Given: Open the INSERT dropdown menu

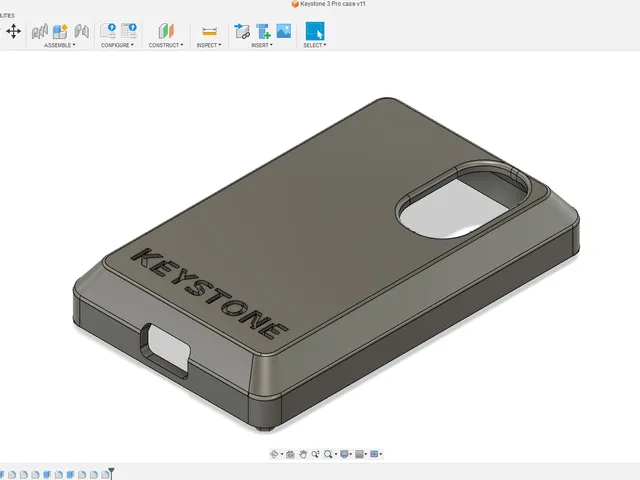Looking at the screenshot, I should [x=262, y=45].
